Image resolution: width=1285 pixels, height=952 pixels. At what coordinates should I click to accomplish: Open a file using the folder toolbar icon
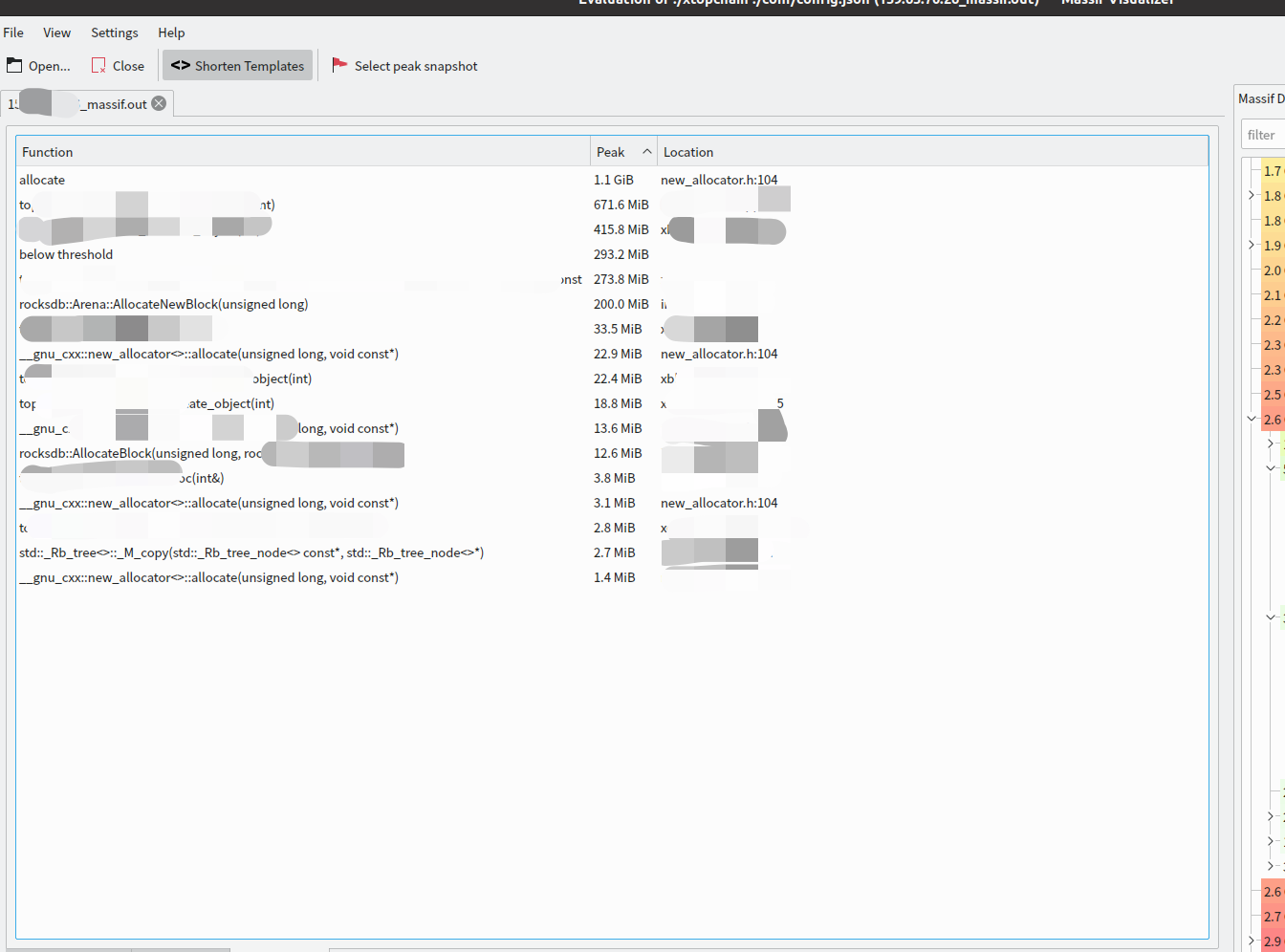click(13, 65)
